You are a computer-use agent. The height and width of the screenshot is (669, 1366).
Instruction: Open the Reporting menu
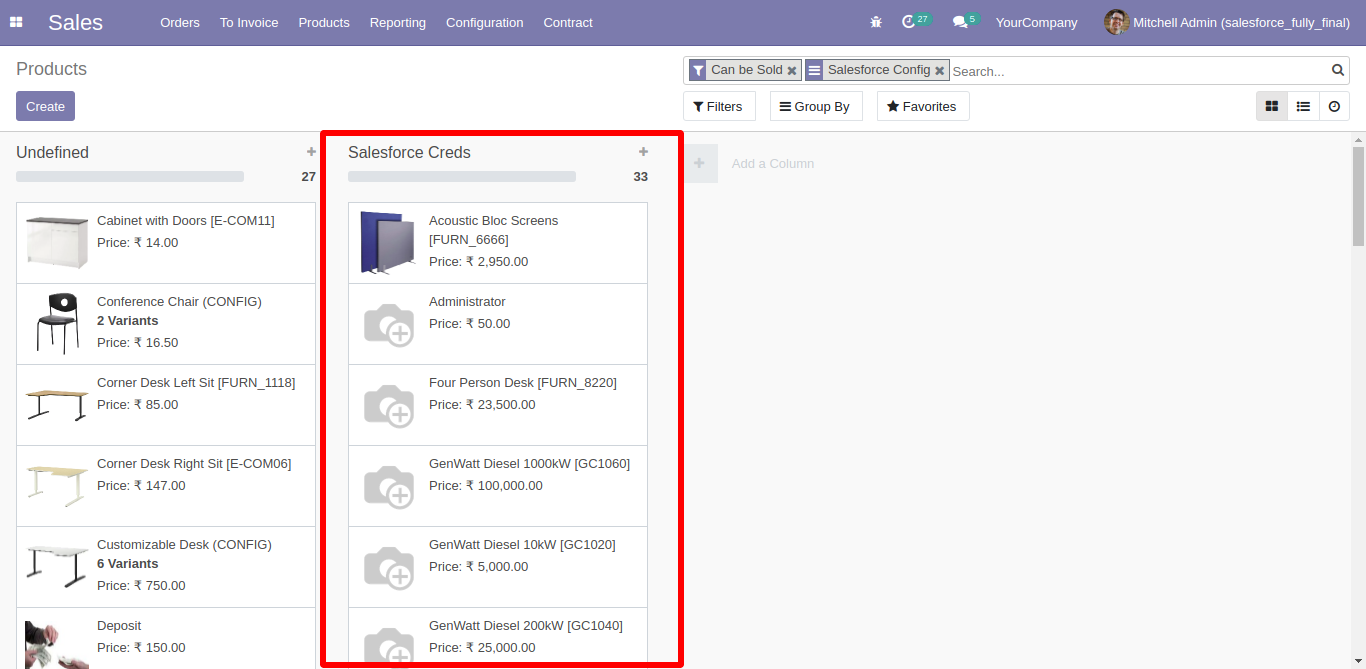398,22
